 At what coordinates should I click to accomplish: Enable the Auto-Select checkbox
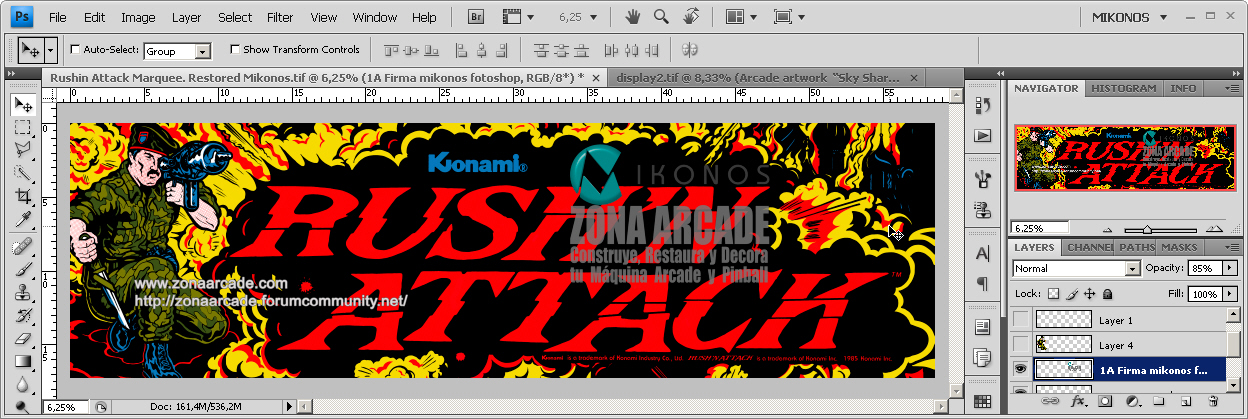pyautogui.click(x=76, y=49)
